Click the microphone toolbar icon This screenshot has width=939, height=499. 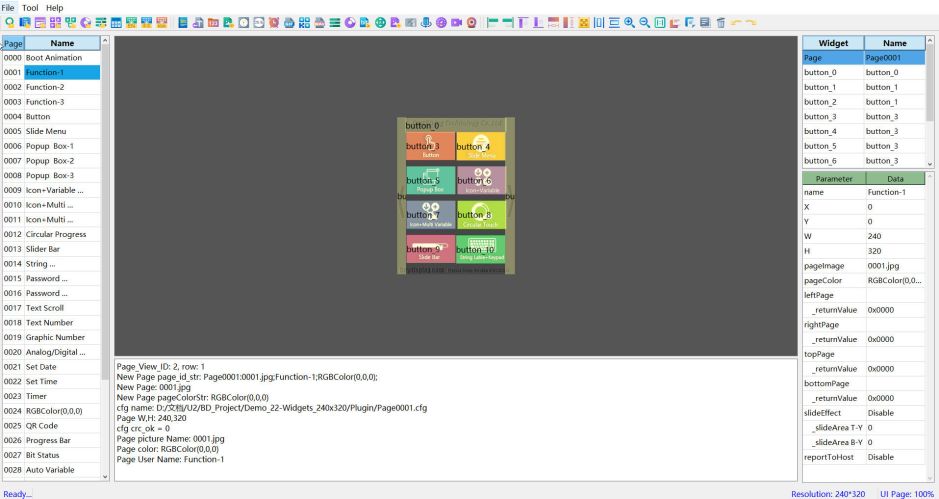point(426,23)
